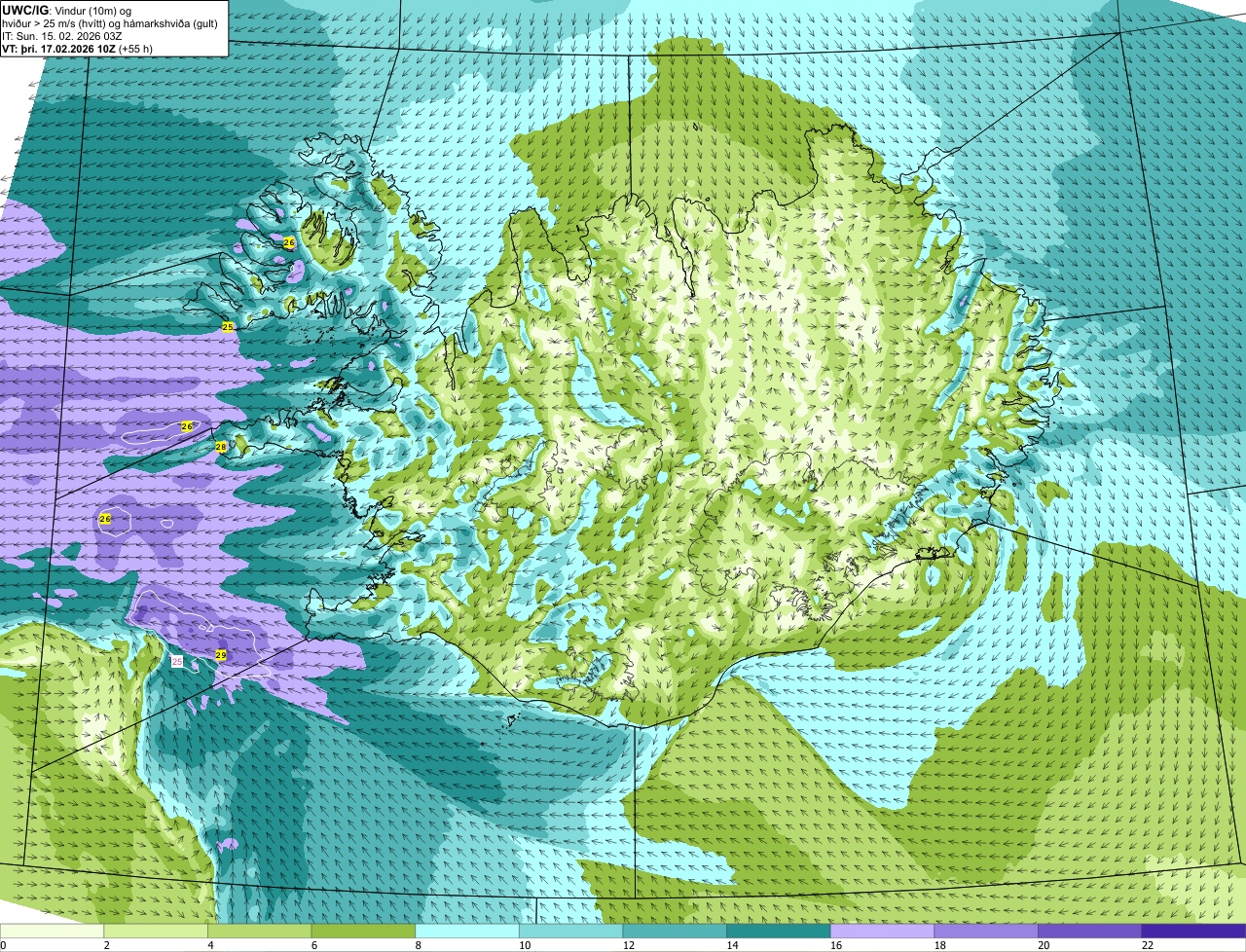Select the legend scale number 0
The width and height of the screenshot is (1246, 952).
point(4,945)
